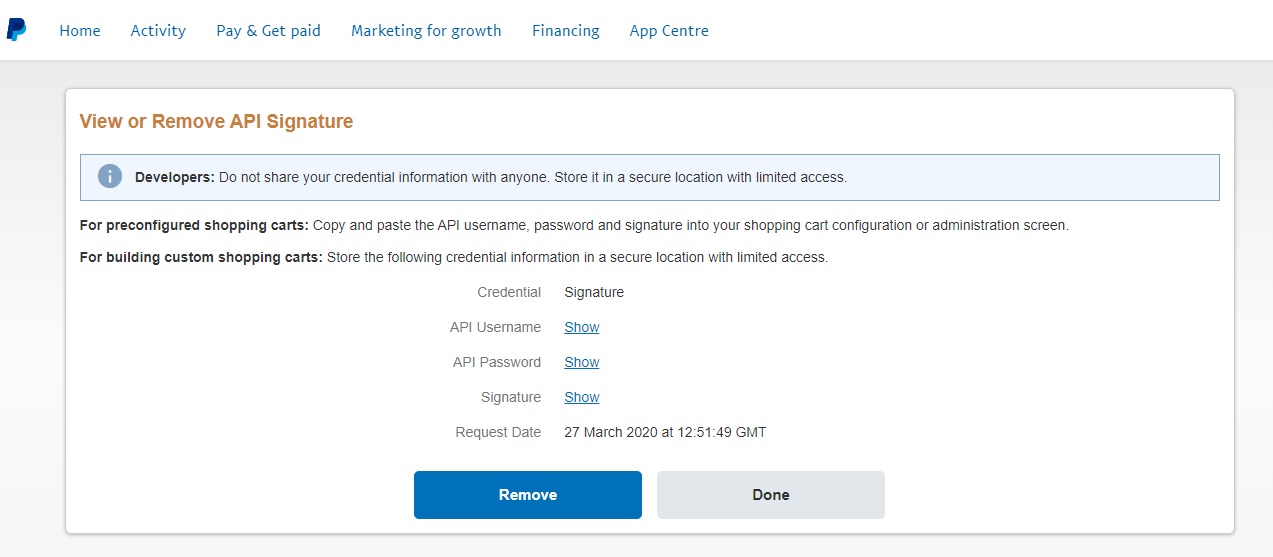Click the PayPal logo icon

(16, 30)
